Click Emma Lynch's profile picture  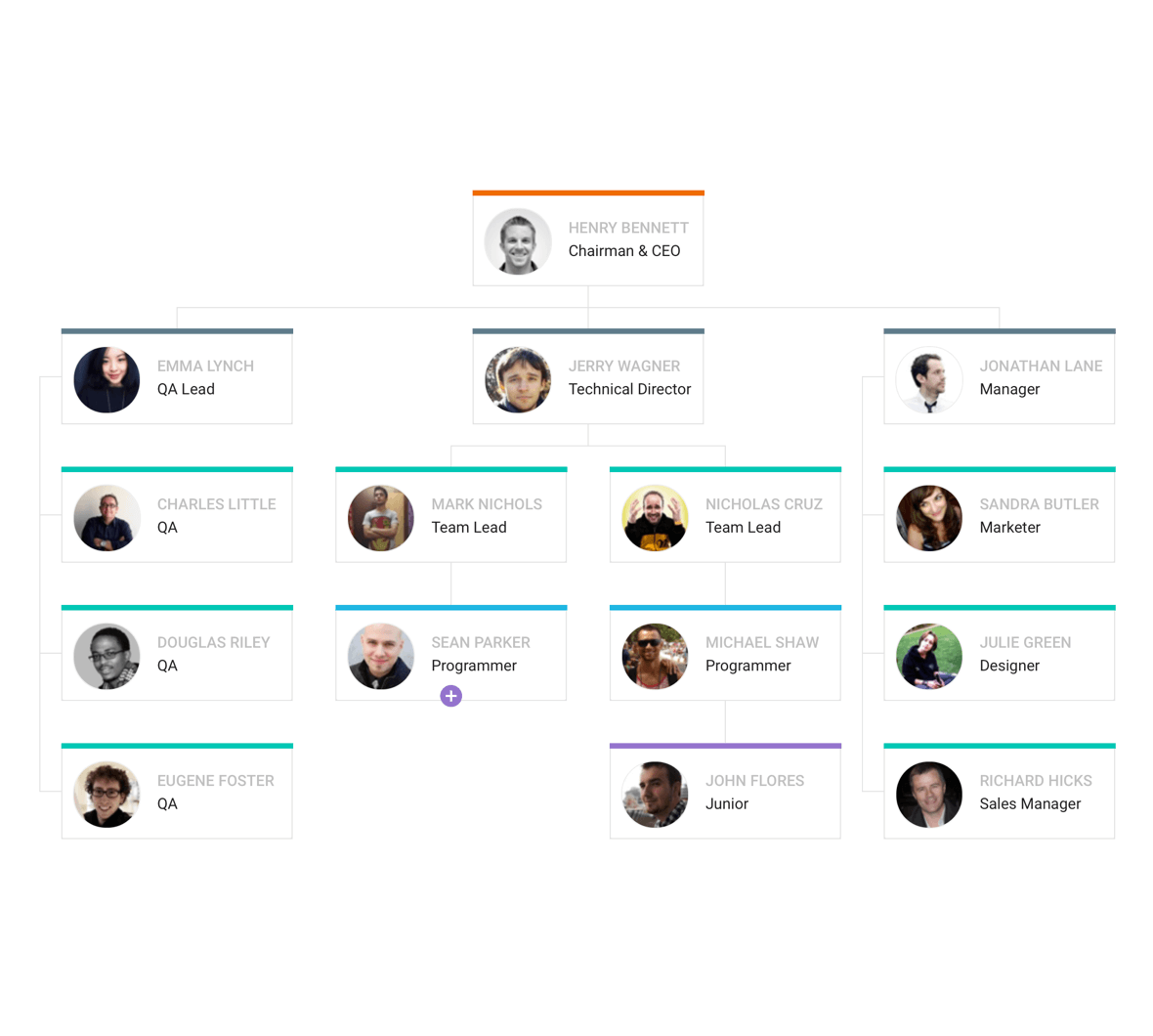[x=107, y=379]
